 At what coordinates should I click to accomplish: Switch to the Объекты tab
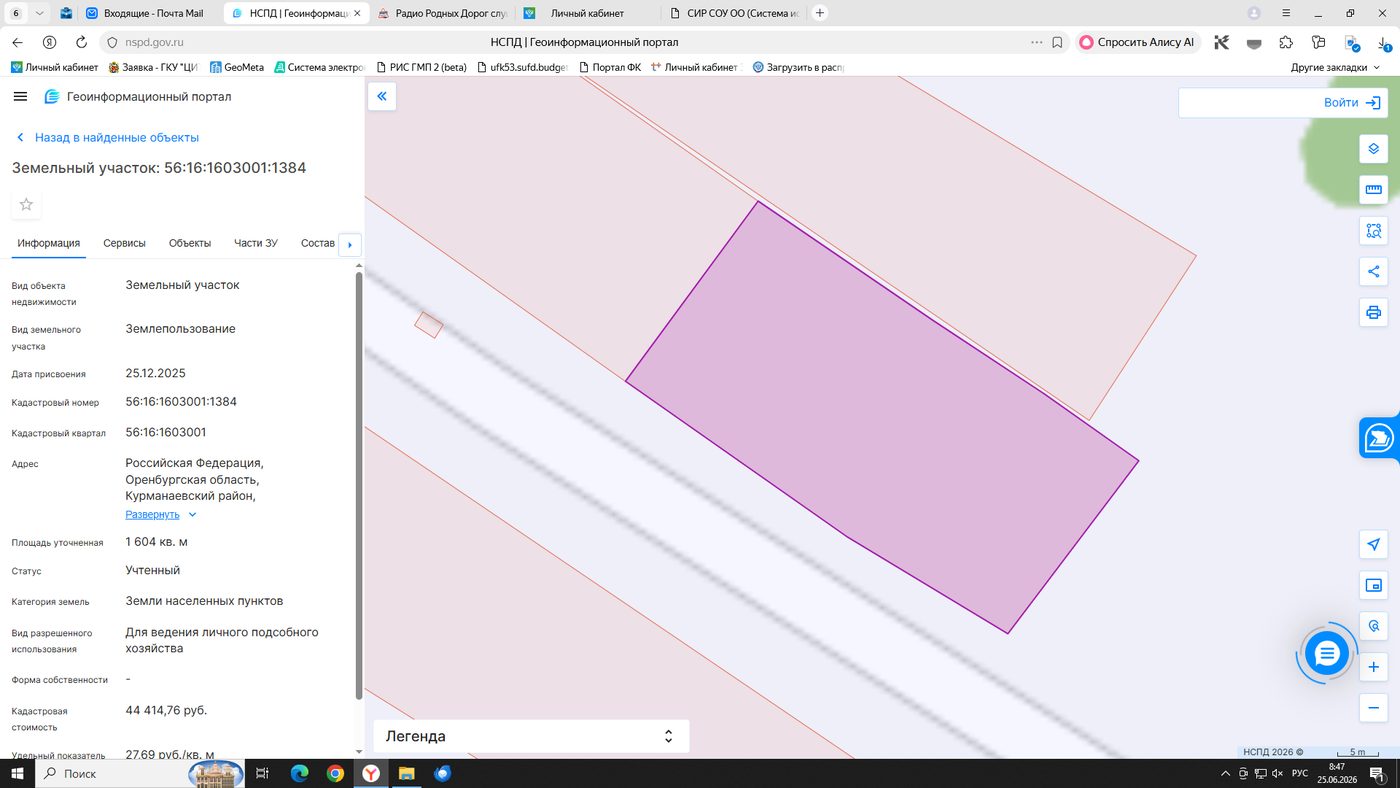click(x=190, y=243)
